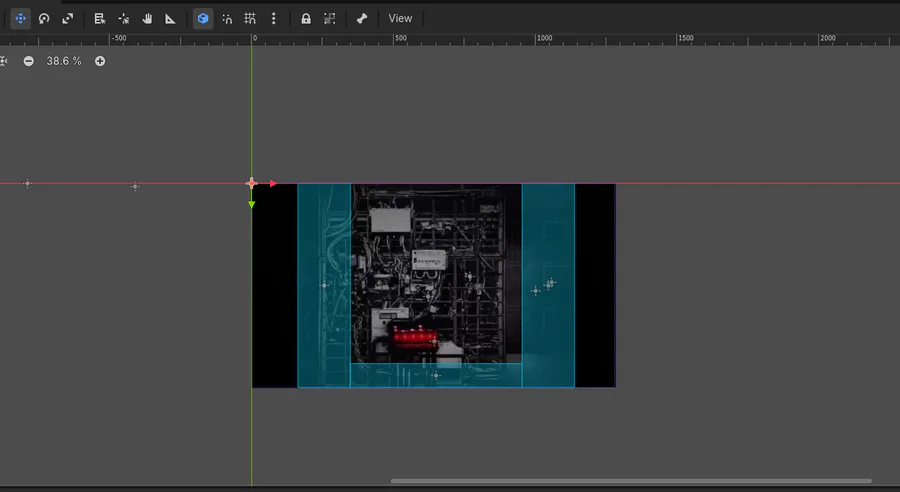Select the bottom teal overlay strip

[x=436, y=375]
